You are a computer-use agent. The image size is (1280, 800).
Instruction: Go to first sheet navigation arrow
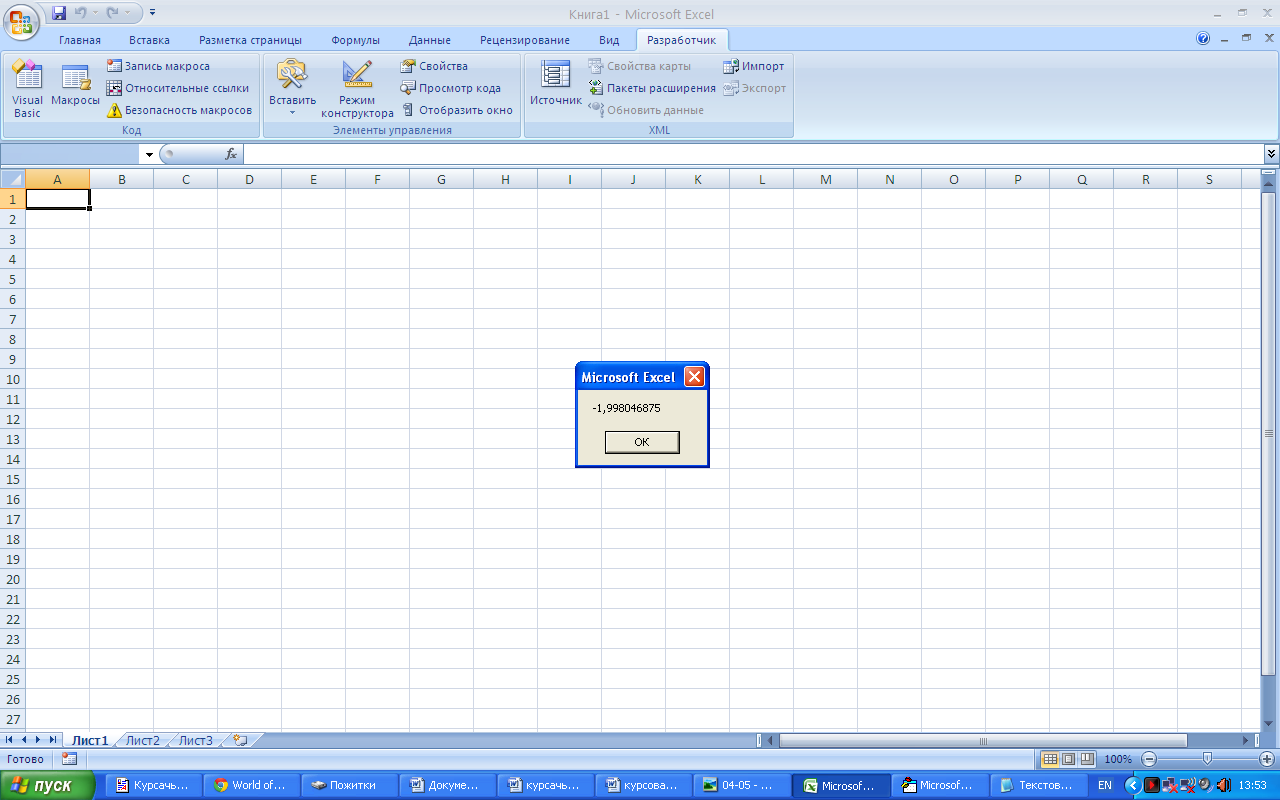click(10, 740)
